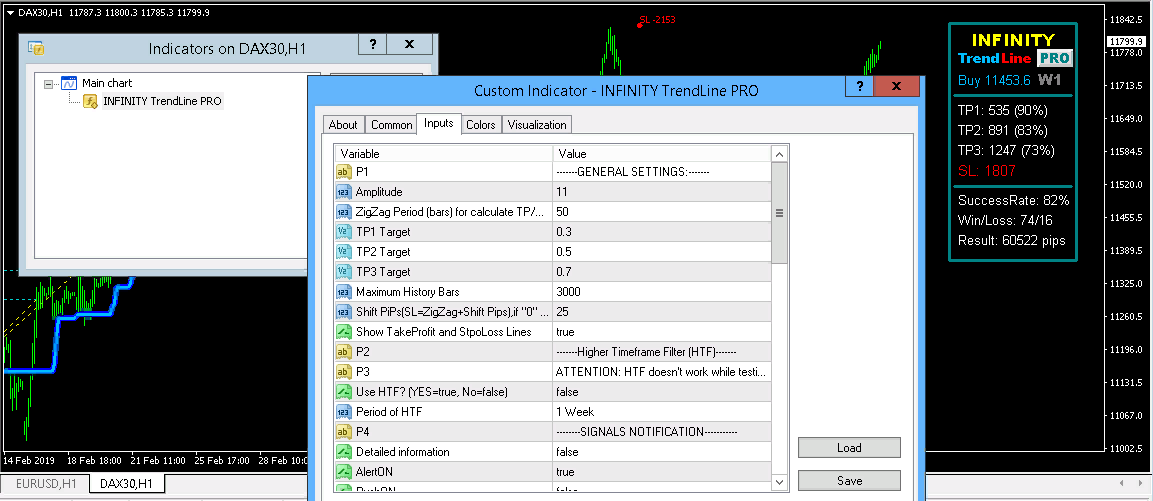
Task: Click the TP3 Target double-type icon
Action: [x=343, y=271]
